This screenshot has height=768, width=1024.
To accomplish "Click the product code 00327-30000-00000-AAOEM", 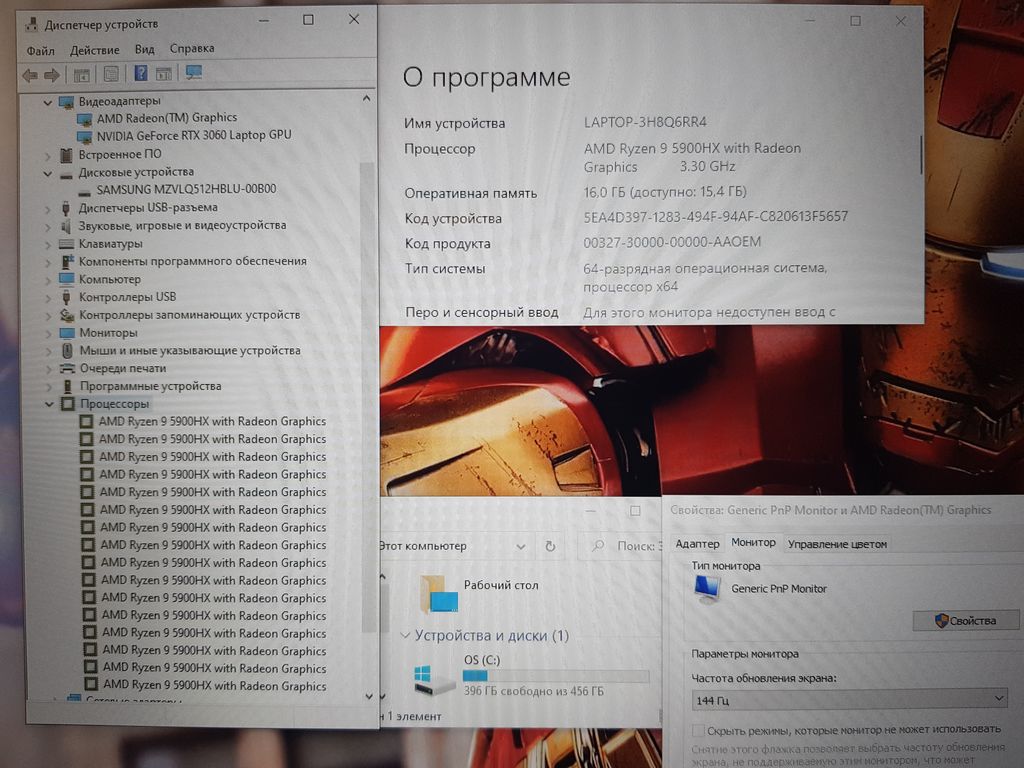I will tap(672, 242).
